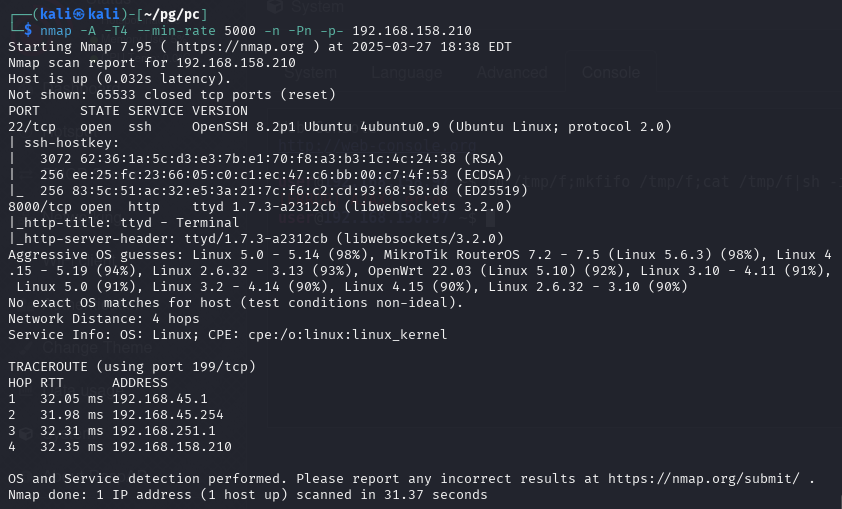
Task: Go to the faint Console tab
Action: pyautogui.click(x=611, y=73)
